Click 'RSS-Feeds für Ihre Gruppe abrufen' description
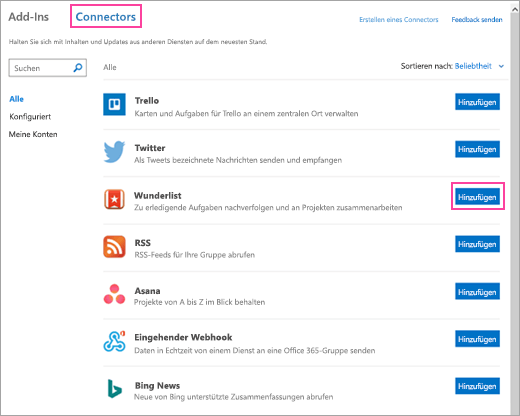Viewport: 520px width, 416px height. tap(195, 255)
